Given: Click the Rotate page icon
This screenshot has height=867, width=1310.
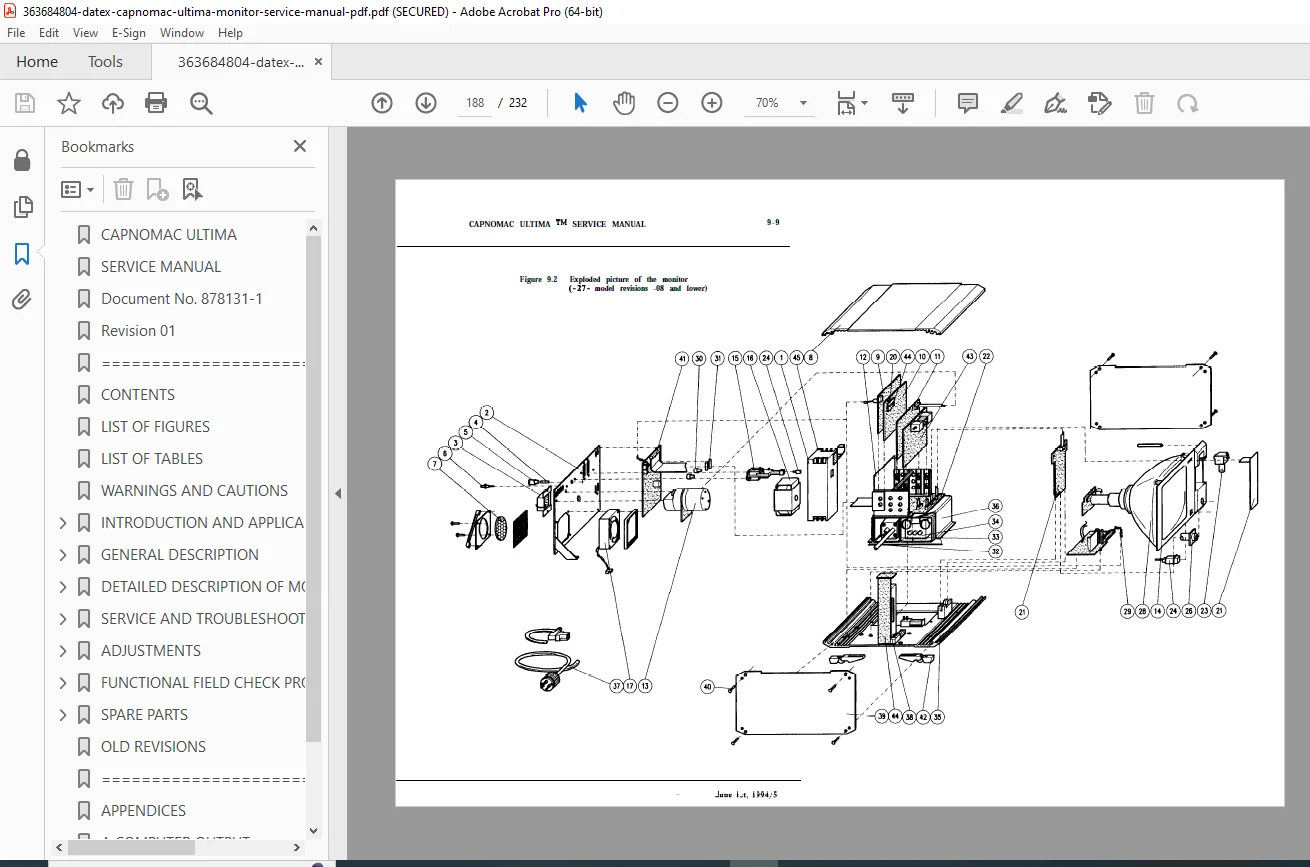Looking at the screenshot, I should click(1187, 103).
